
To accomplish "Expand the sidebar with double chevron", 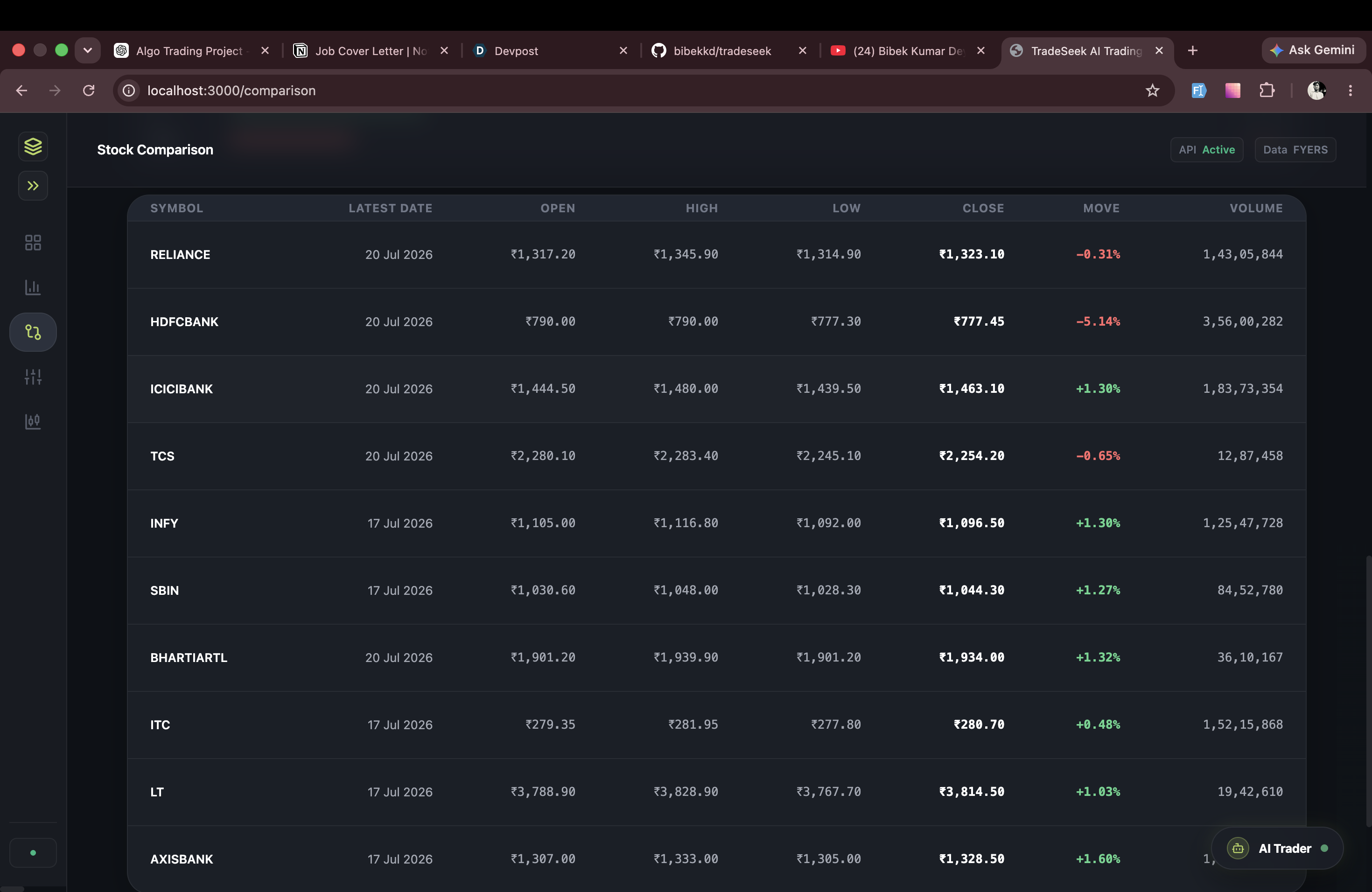I will pos(33,186).
